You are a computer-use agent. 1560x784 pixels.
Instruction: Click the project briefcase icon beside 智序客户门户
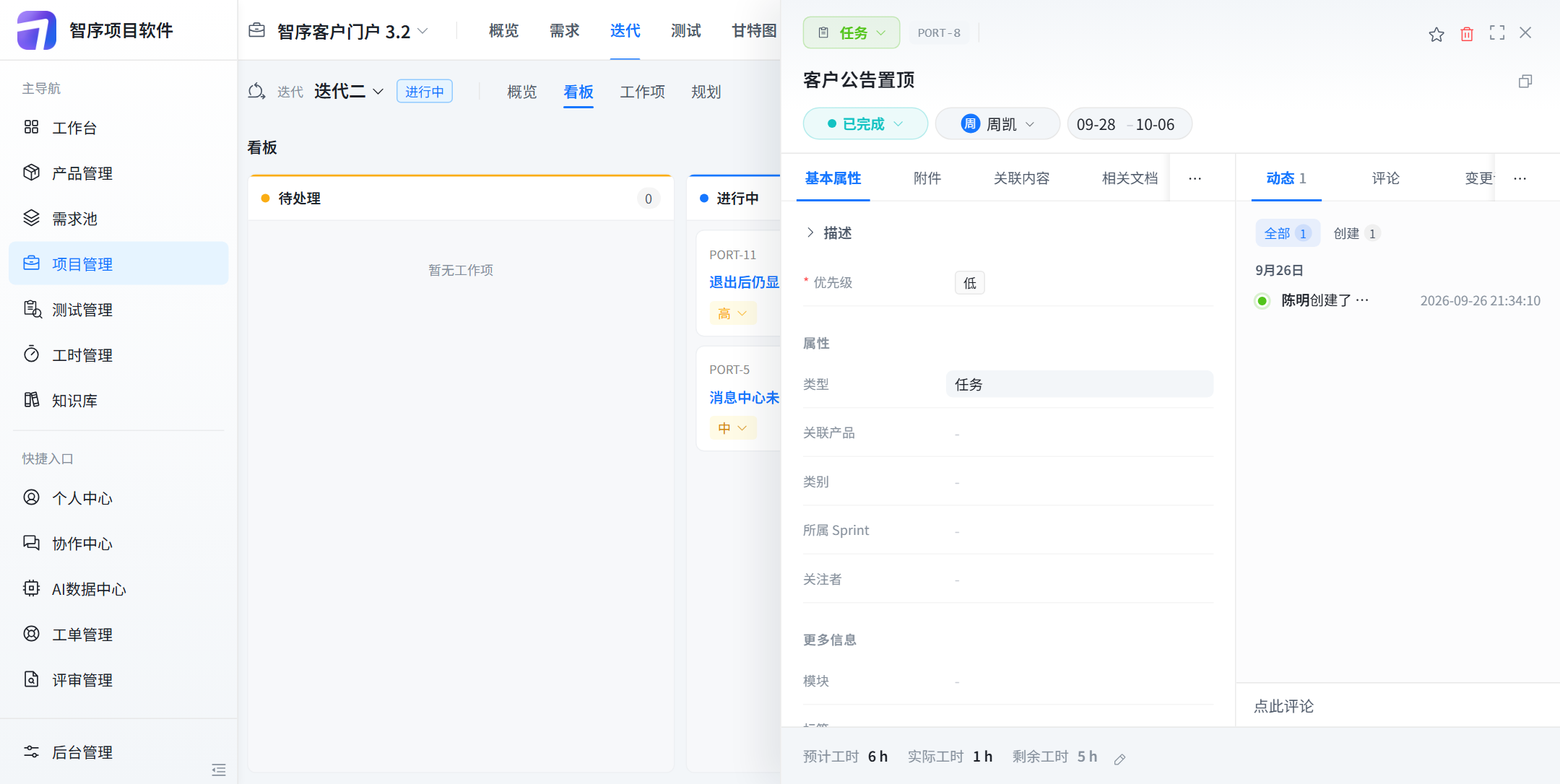(256, 30)
